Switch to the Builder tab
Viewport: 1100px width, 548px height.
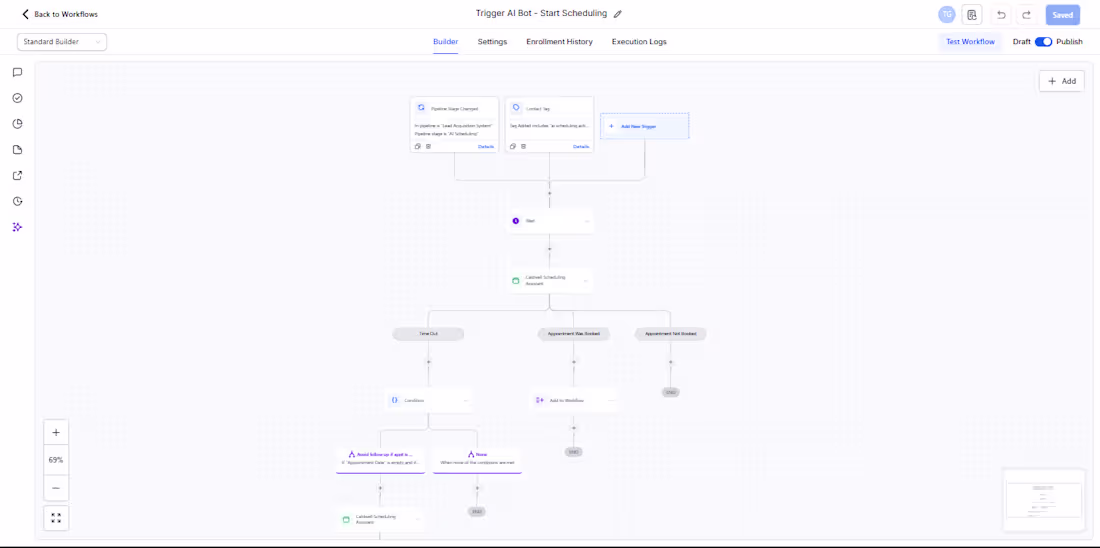pos(445,42)
